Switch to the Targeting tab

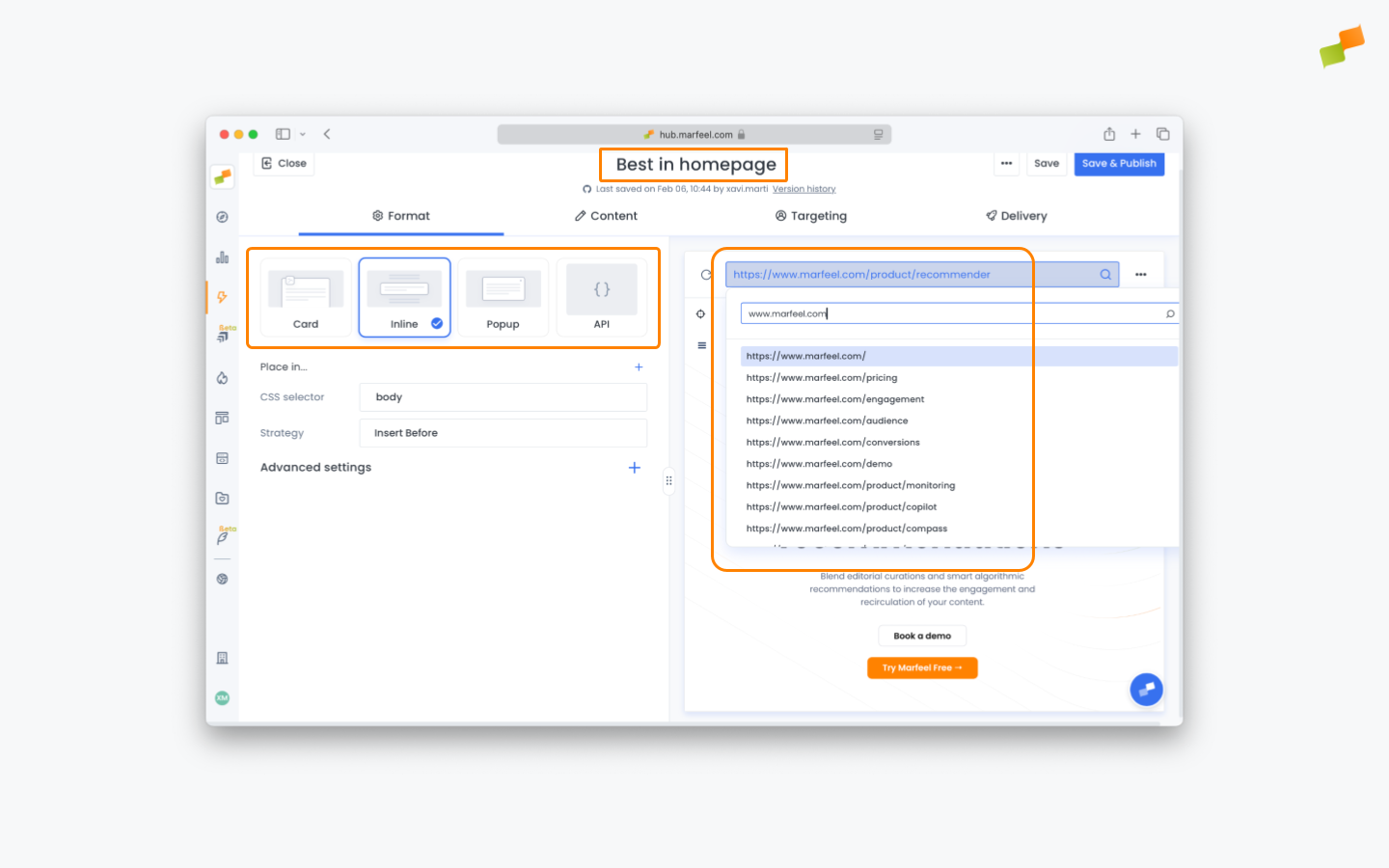point(810,215)
